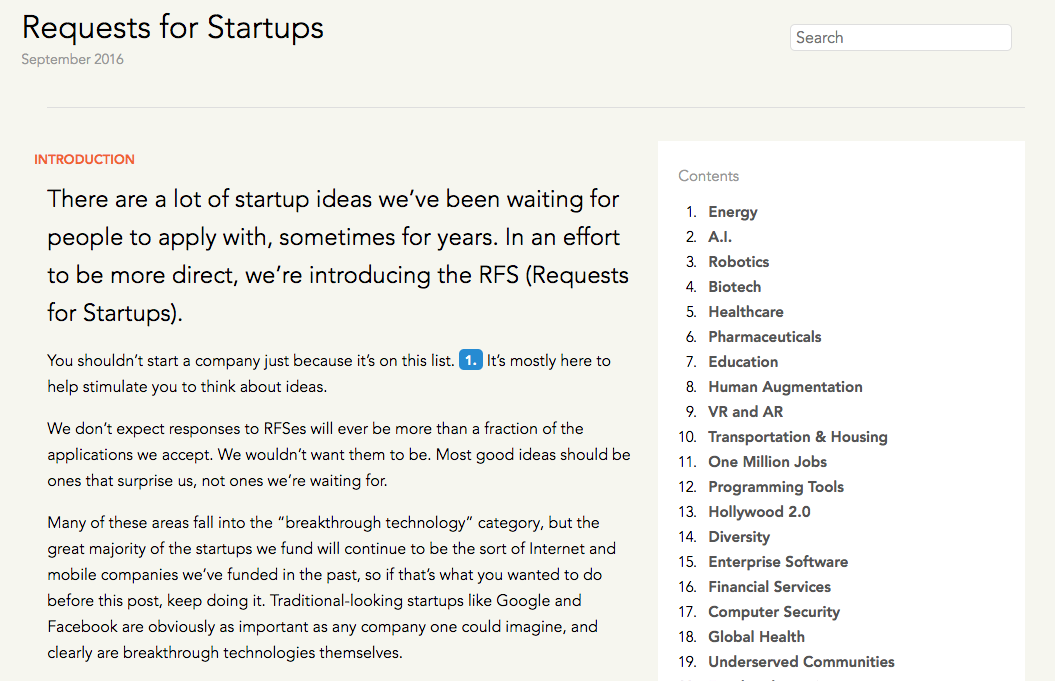Image resolution: width=1055 pixels, height=681 pixels.
Task: Go to Human Augmentation
Action: [x=785, y=387]
